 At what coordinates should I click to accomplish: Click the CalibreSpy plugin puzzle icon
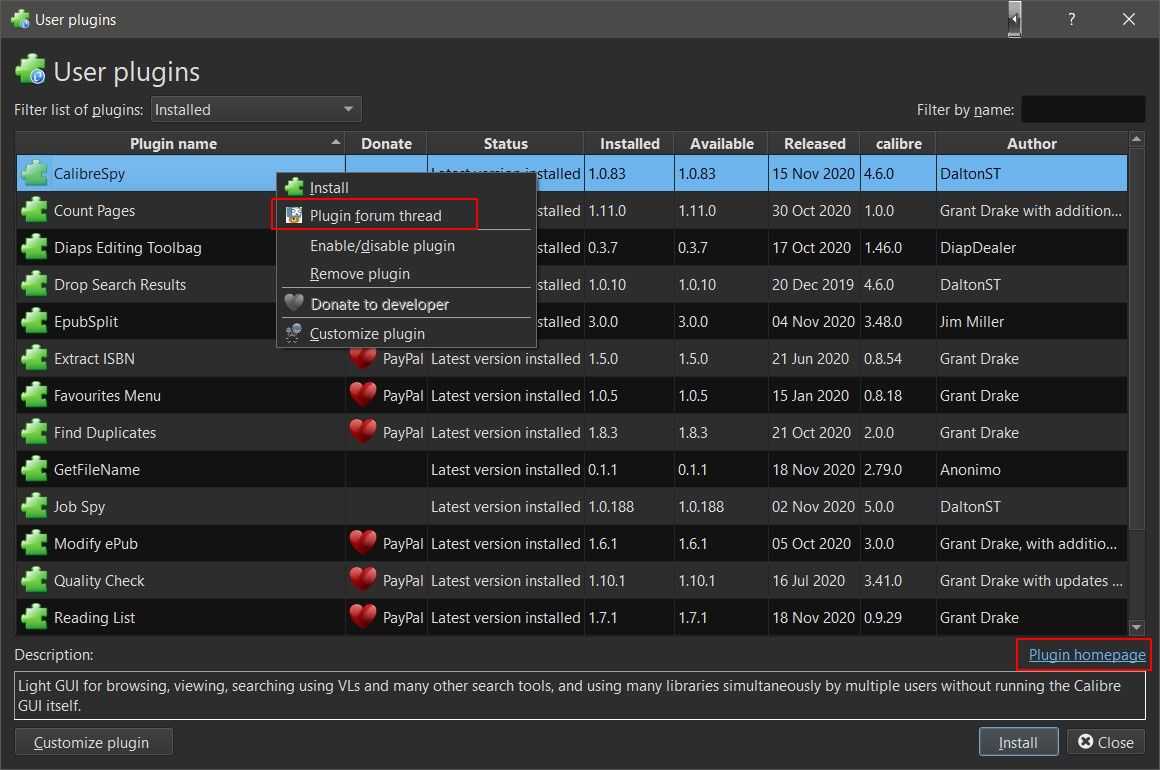point(34,173)
